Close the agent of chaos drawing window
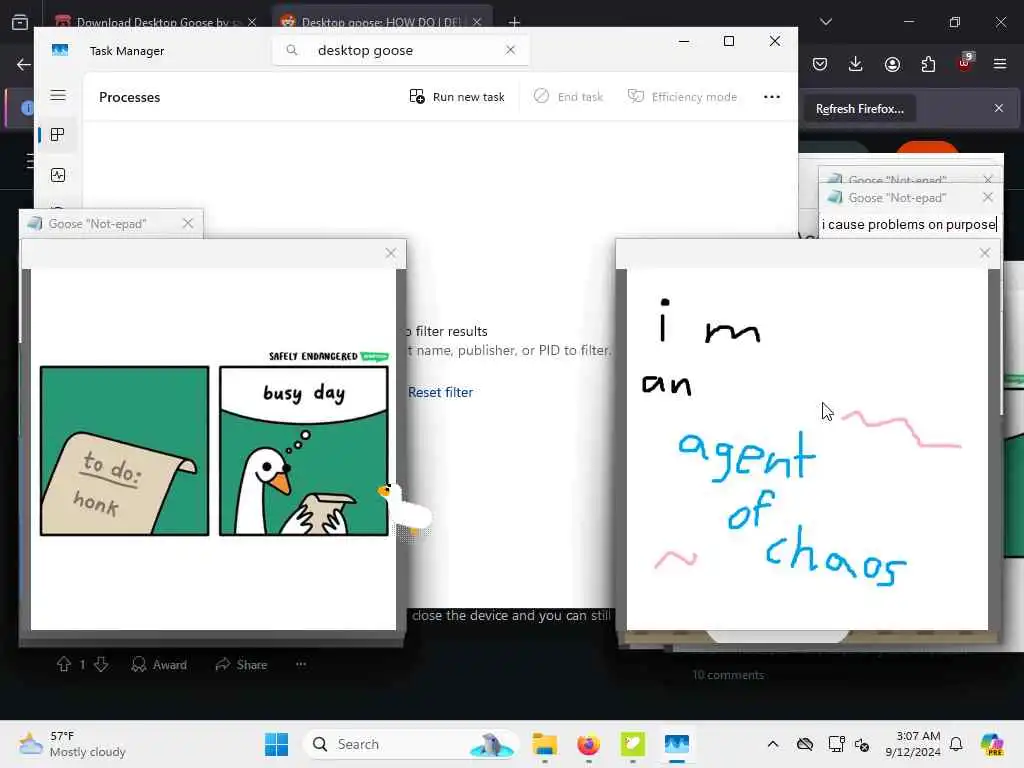 985,253
